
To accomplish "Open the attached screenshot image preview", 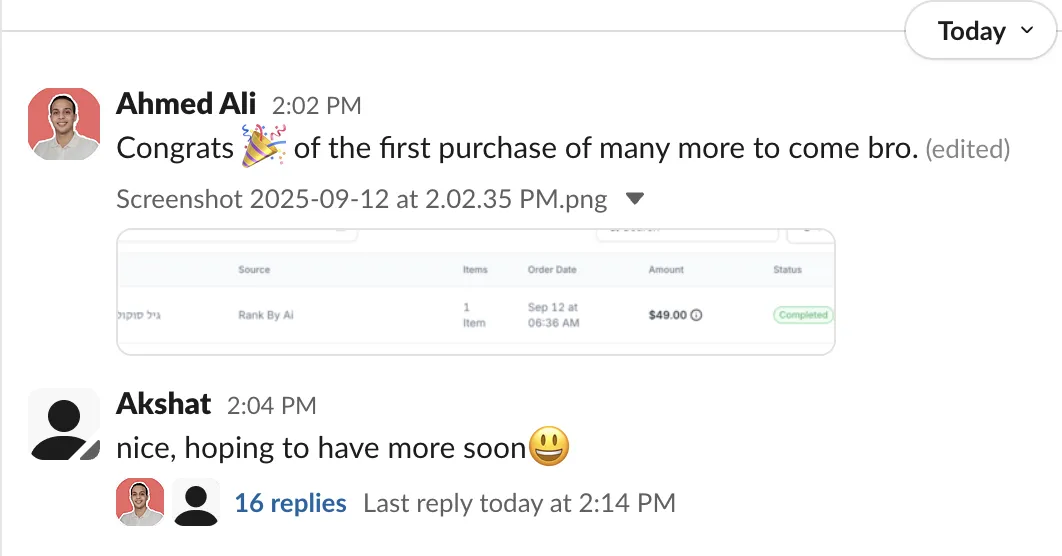I will coord(475,292).
